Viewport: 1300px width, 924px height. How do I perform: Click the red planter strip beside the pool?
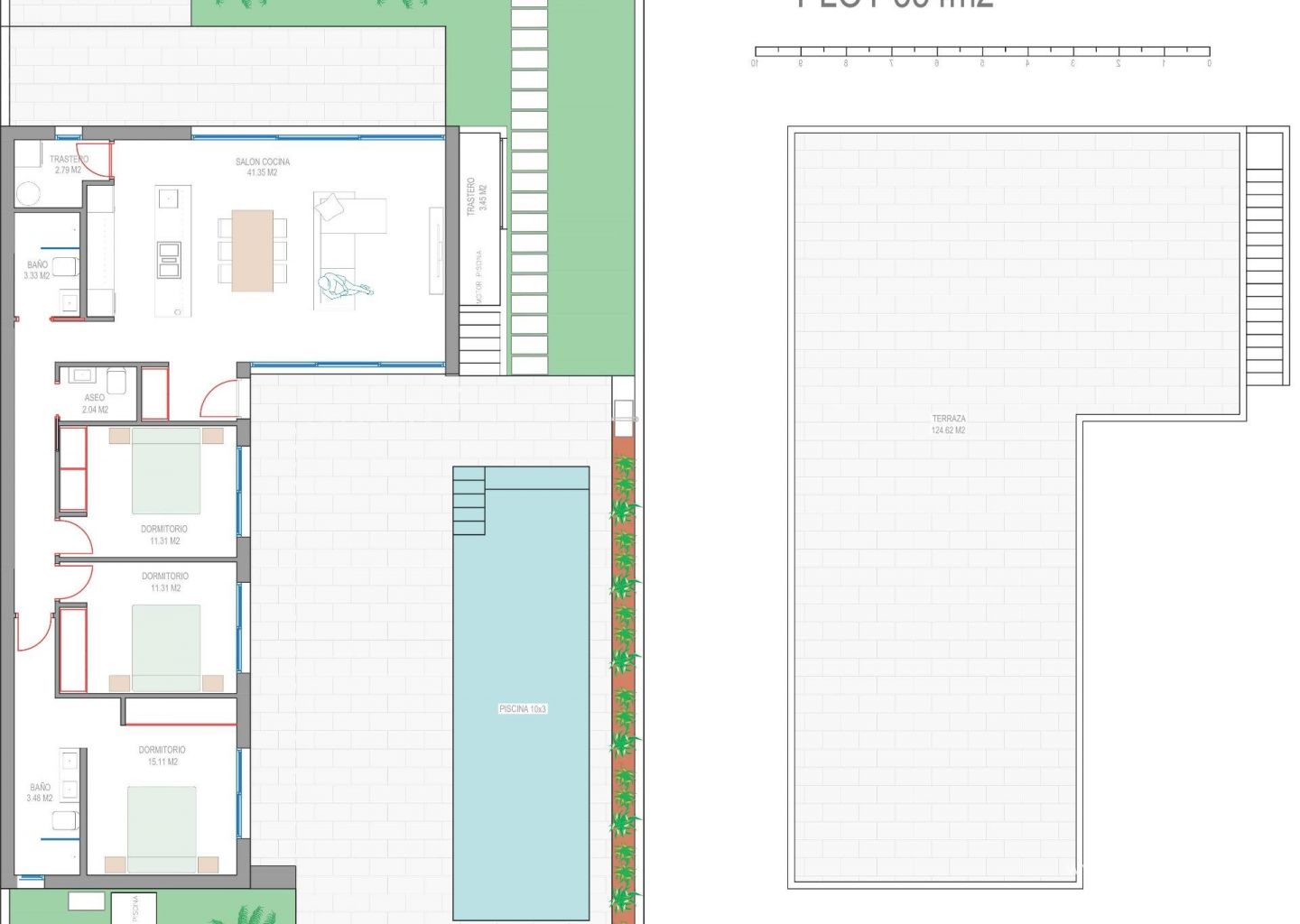623,677
